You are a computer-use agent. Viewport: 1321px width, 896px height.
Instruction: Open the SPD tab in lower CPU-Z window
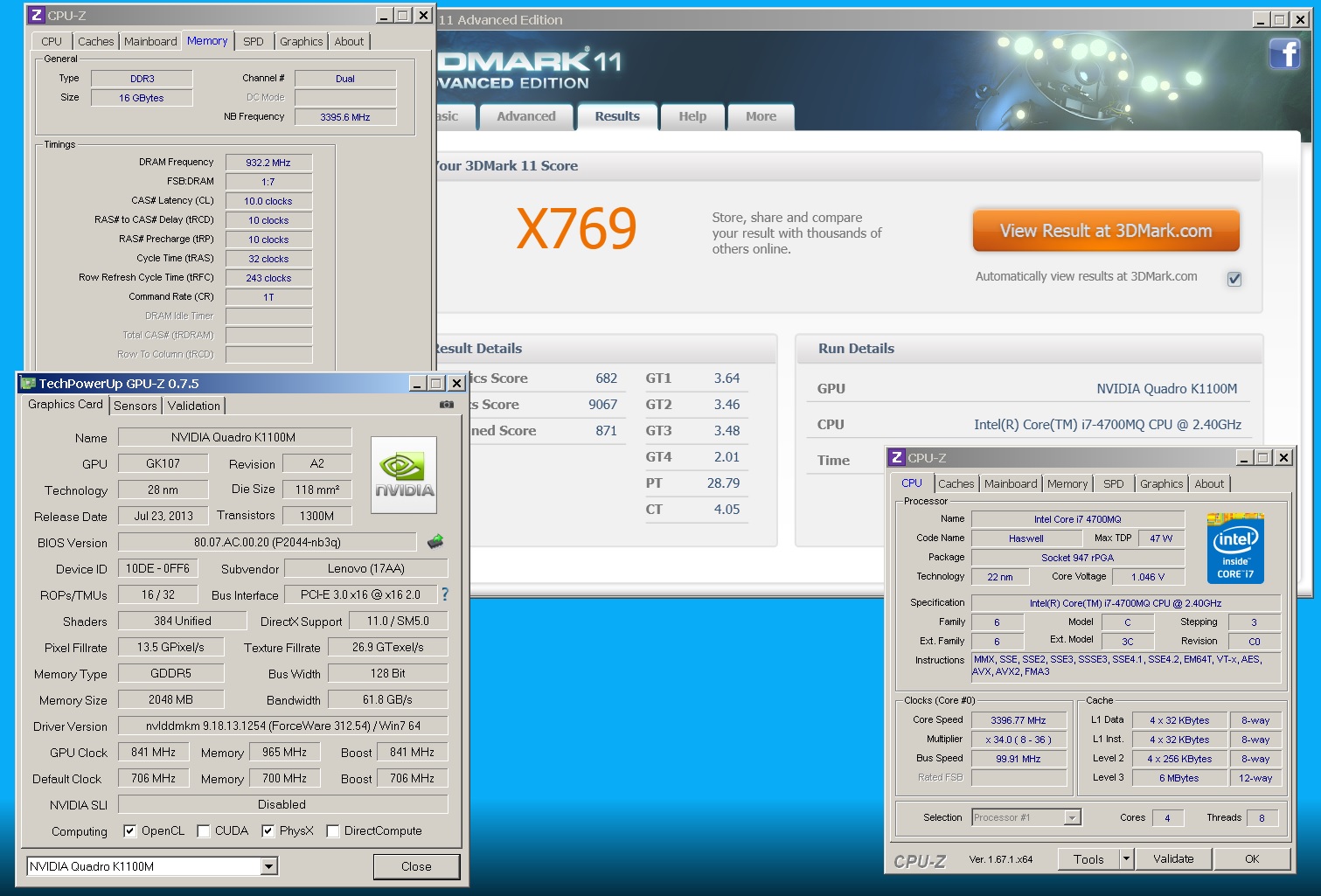click(1114, 483)
